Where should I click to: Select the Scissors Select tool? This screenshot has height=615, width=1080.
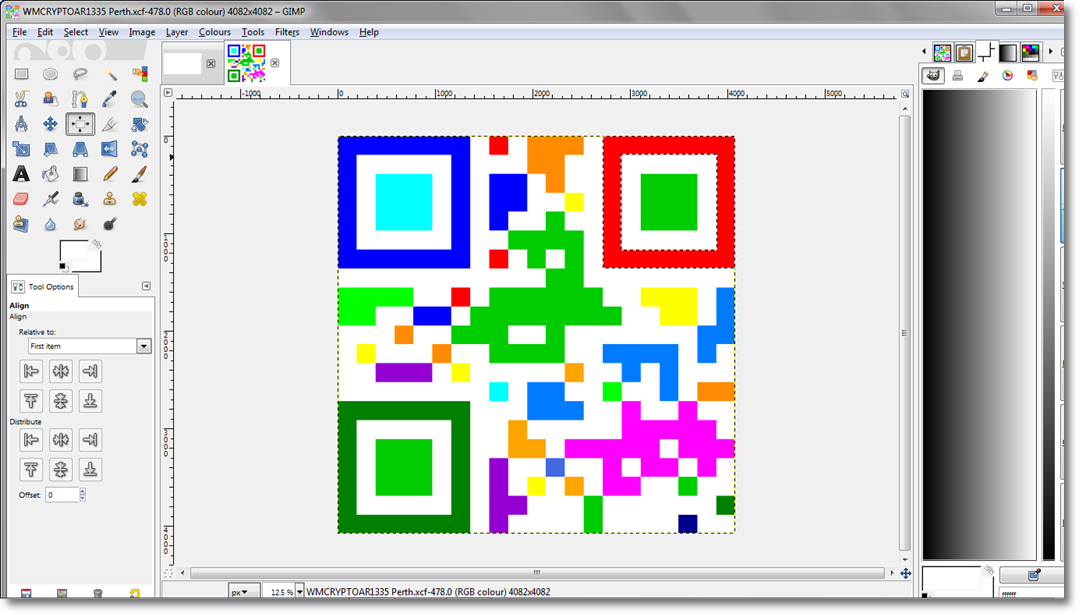(x=21, y=99)
